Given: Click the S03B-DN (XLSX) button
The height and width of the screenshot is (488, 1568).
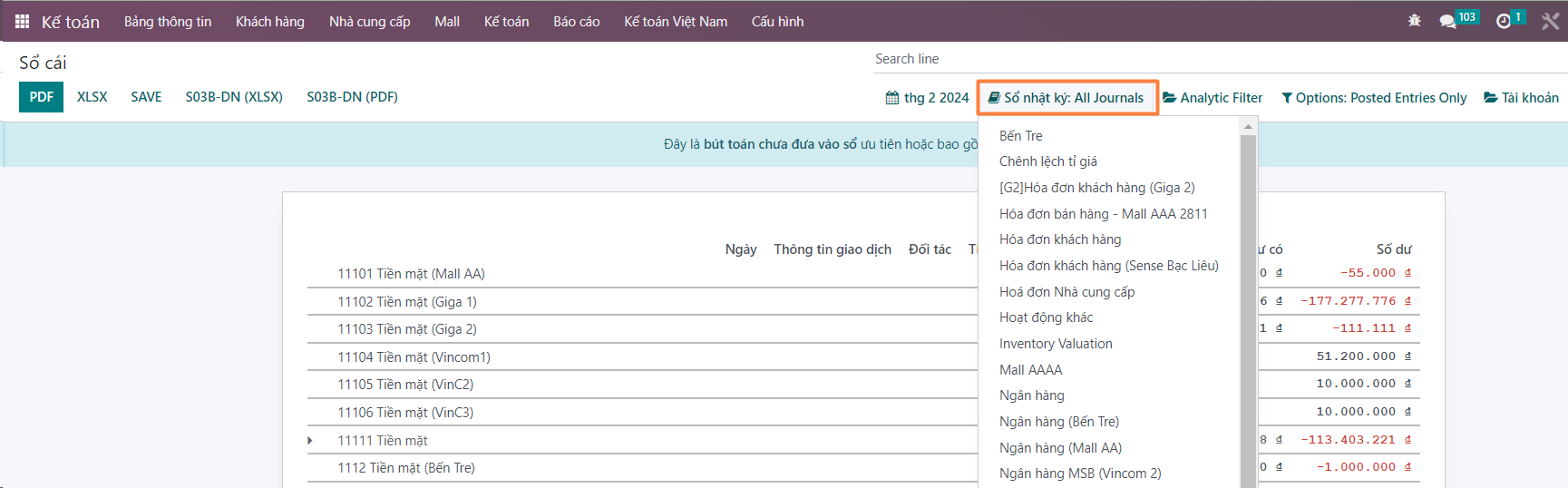Looking at the screenshot, I should tap(234, 97).
